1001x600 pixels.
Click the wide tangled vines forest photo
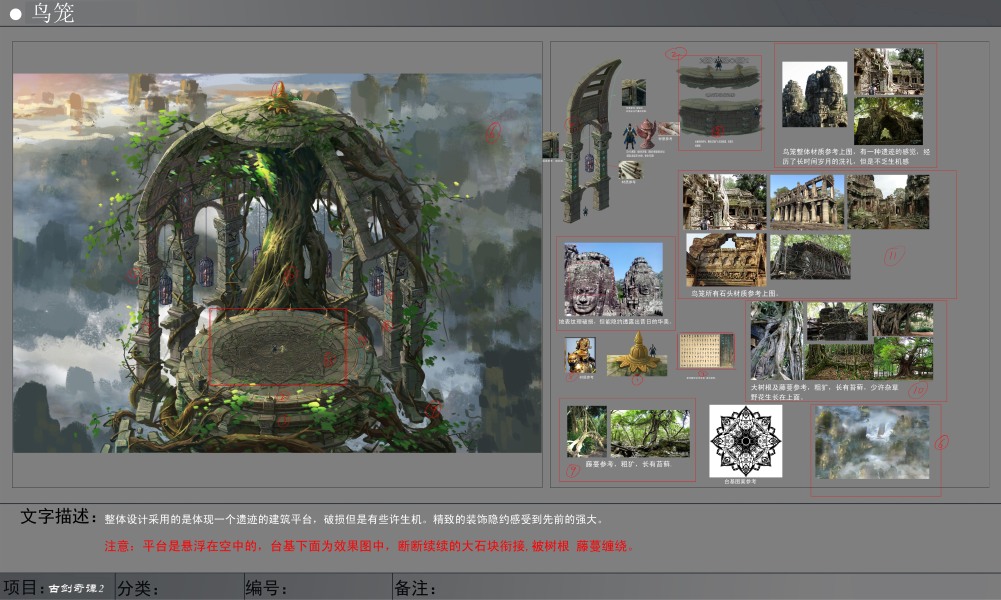pos(650,433)
